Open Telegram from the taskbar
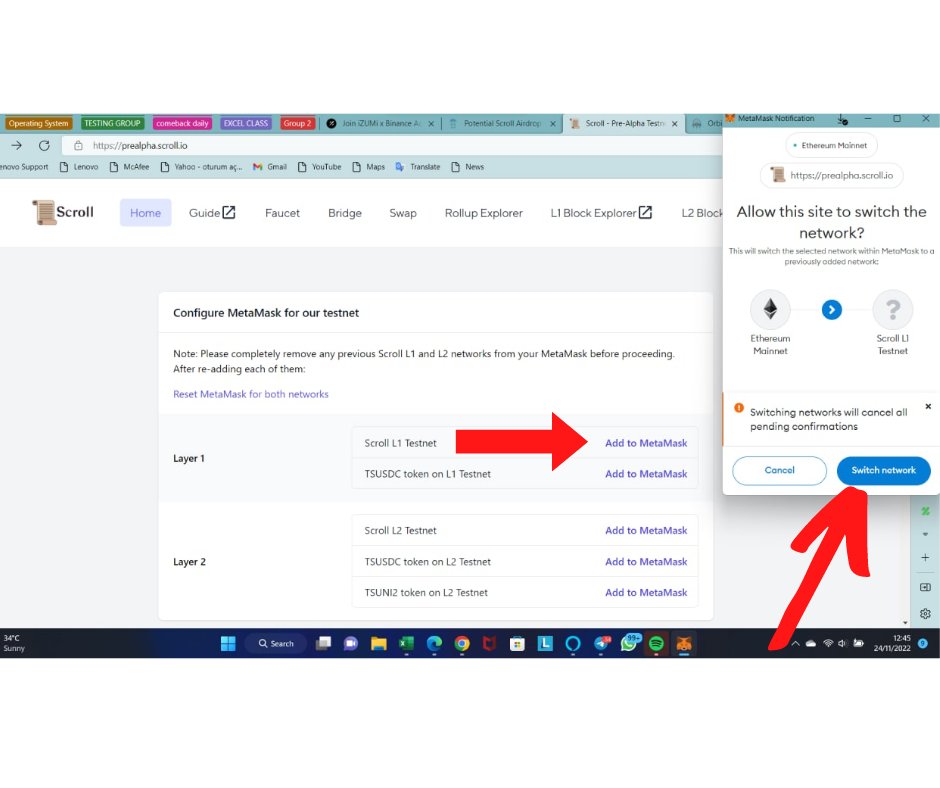 point(601,643)
